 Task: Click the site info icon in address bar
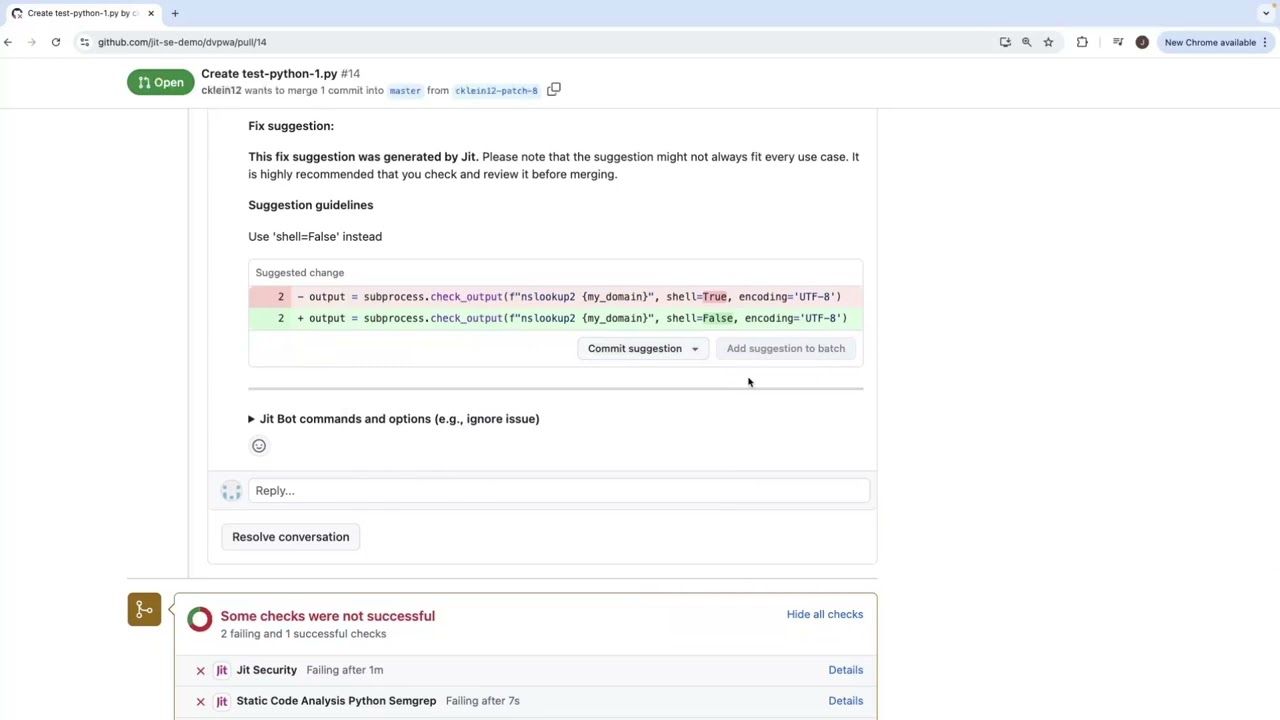click(85, 42)
